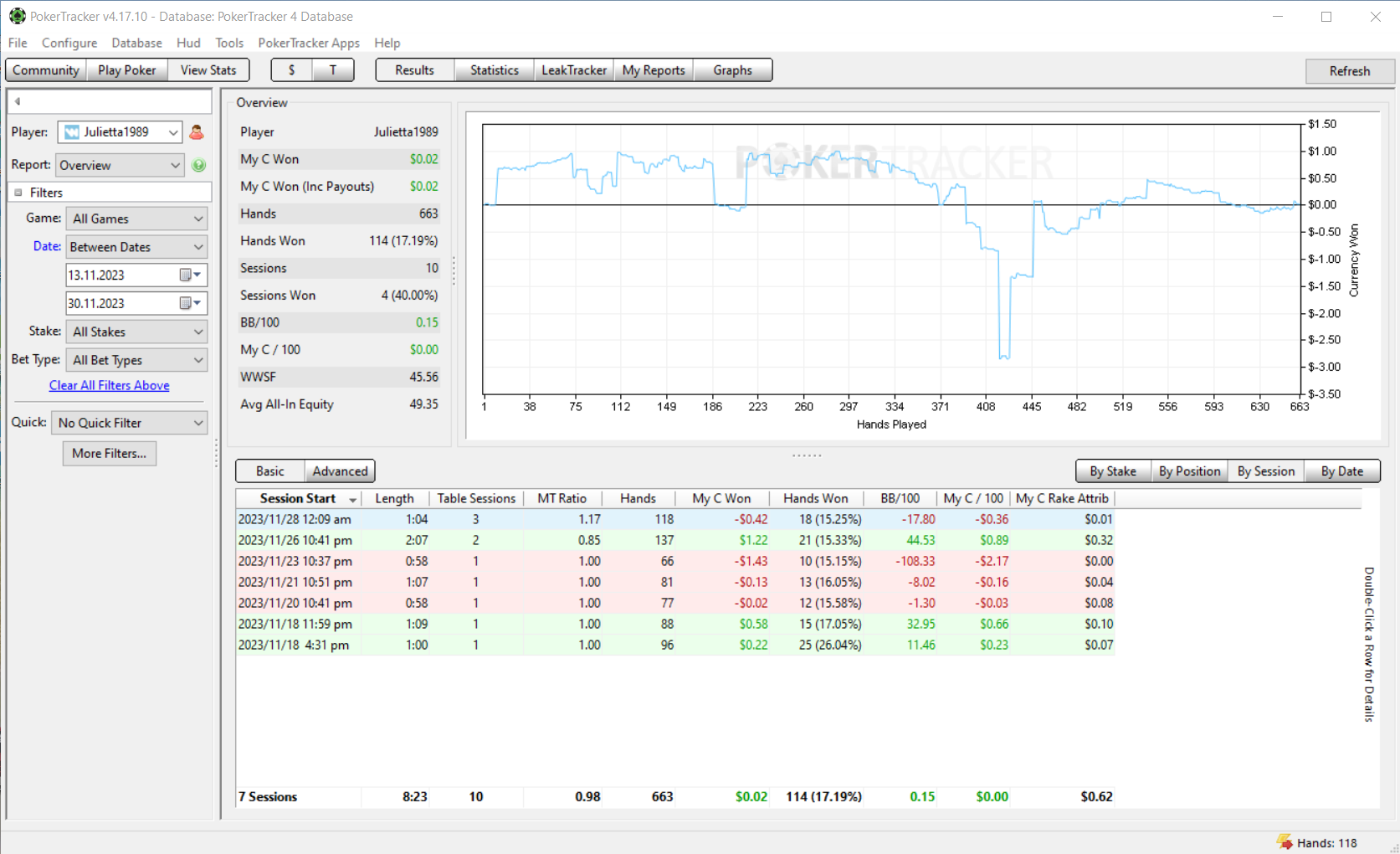This screenshot has width=1400, height=854.
Task: Click the PokerTracker app icon in title bar
Action: (17, 16)
